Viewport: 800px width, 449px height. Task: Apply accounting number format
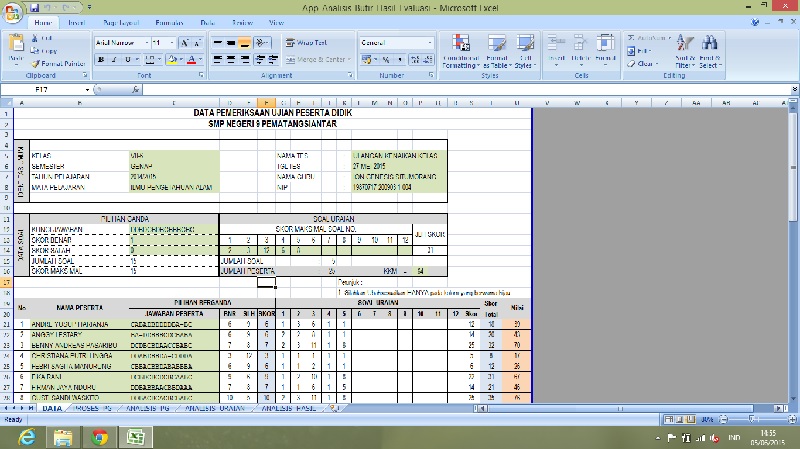click(x=366, y=60)
